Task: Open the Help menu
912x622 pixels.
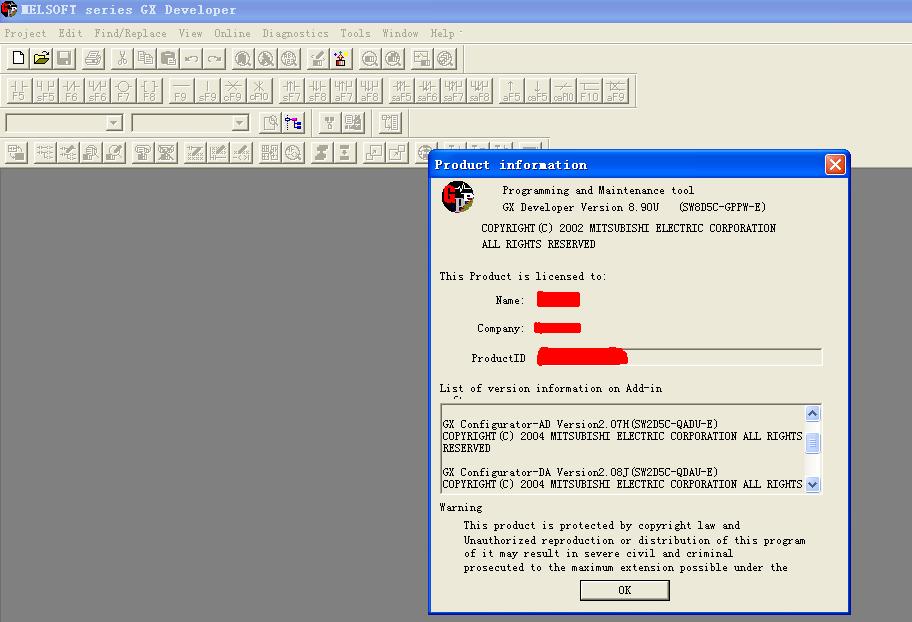Action: [442, 33]
